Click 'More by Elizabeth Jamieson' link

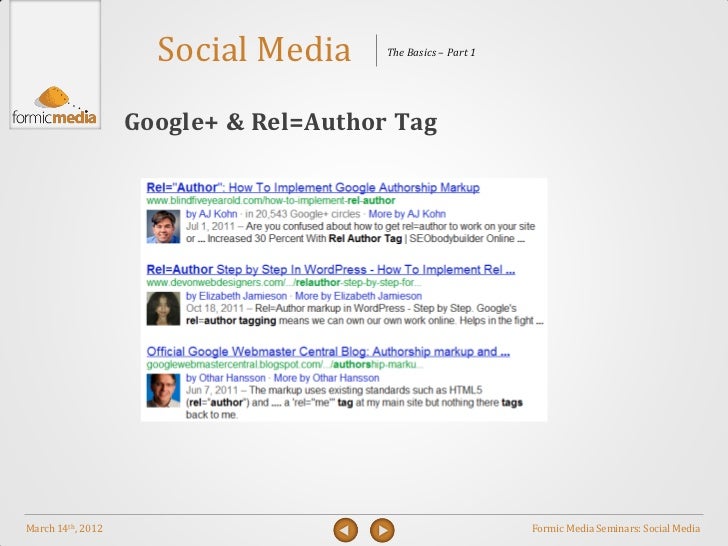pos(358,296)
